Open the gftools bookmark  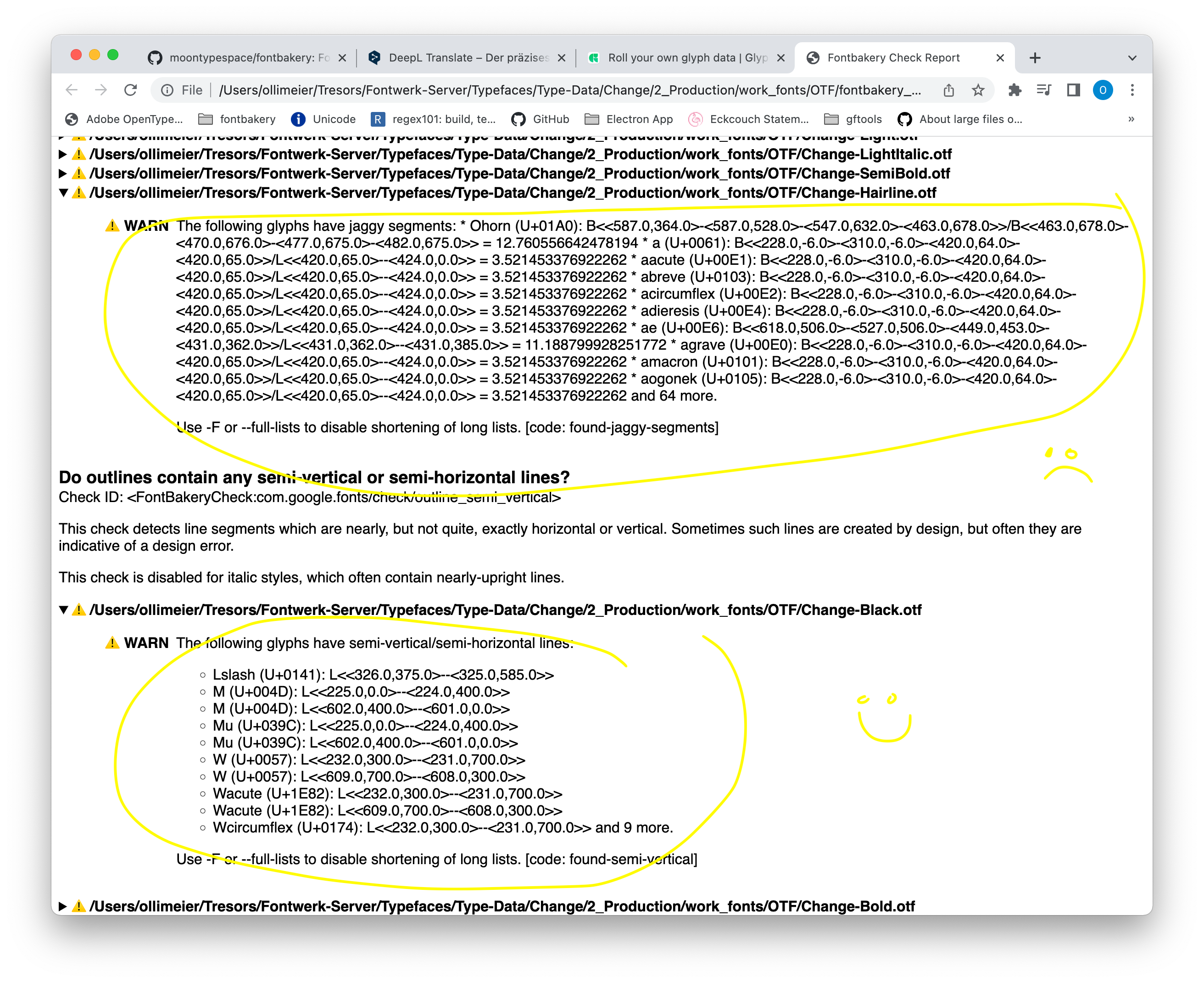click(x=855, y=119)
